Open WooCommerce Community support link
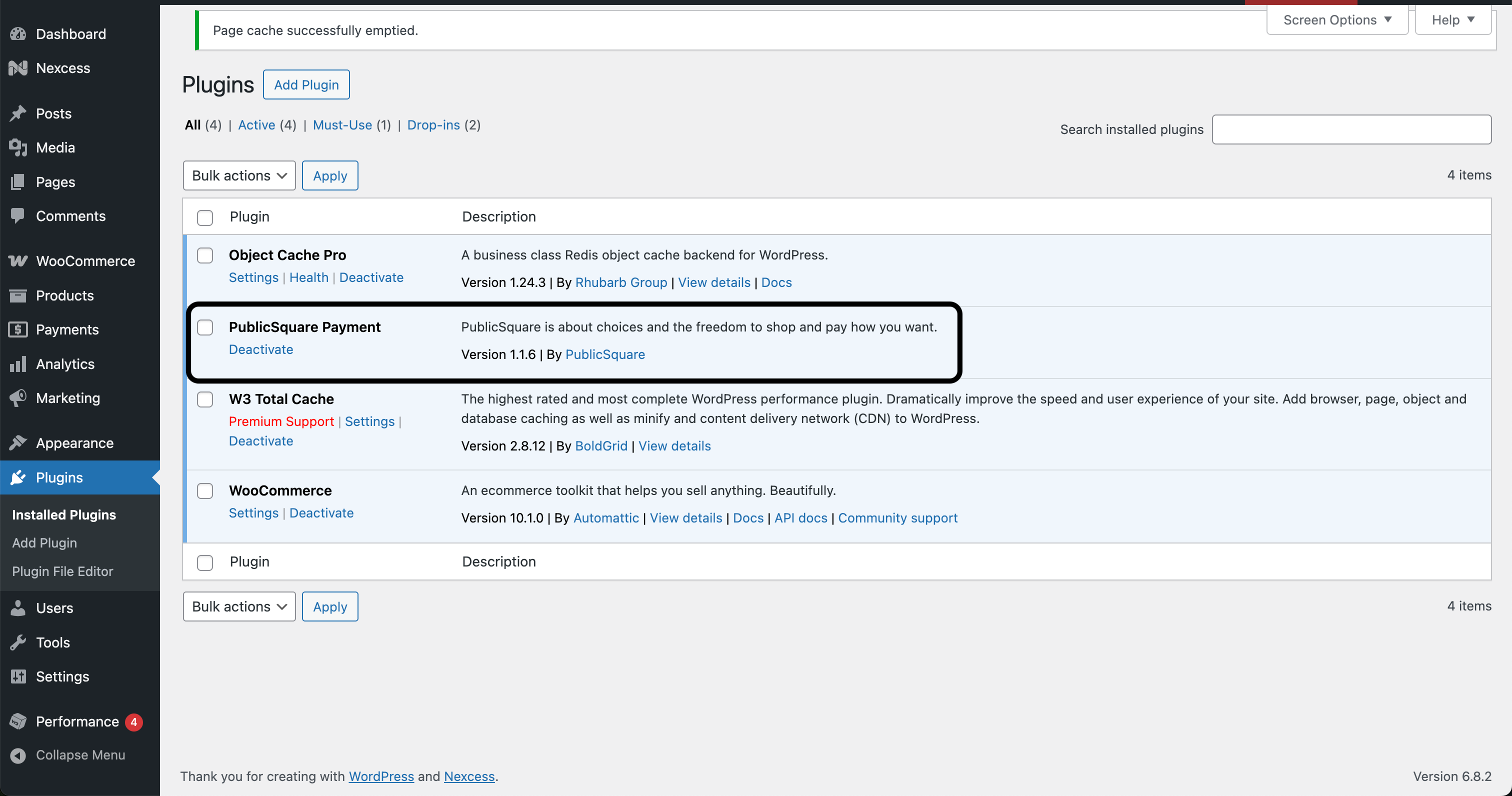The width and height of the screenshot is (1512, 796). (897, 518)
